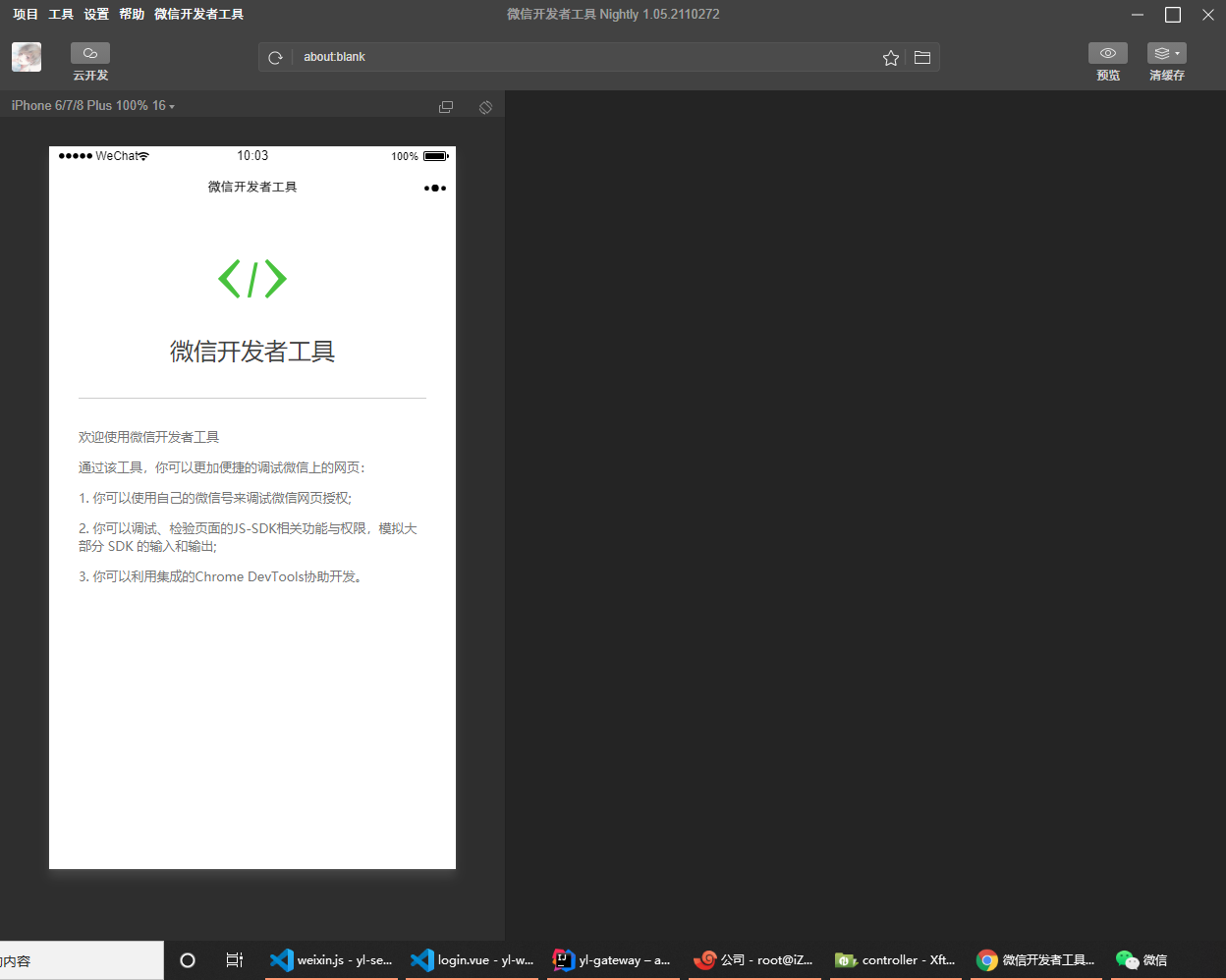Close the developer tools window

[x=1208, y=15]
